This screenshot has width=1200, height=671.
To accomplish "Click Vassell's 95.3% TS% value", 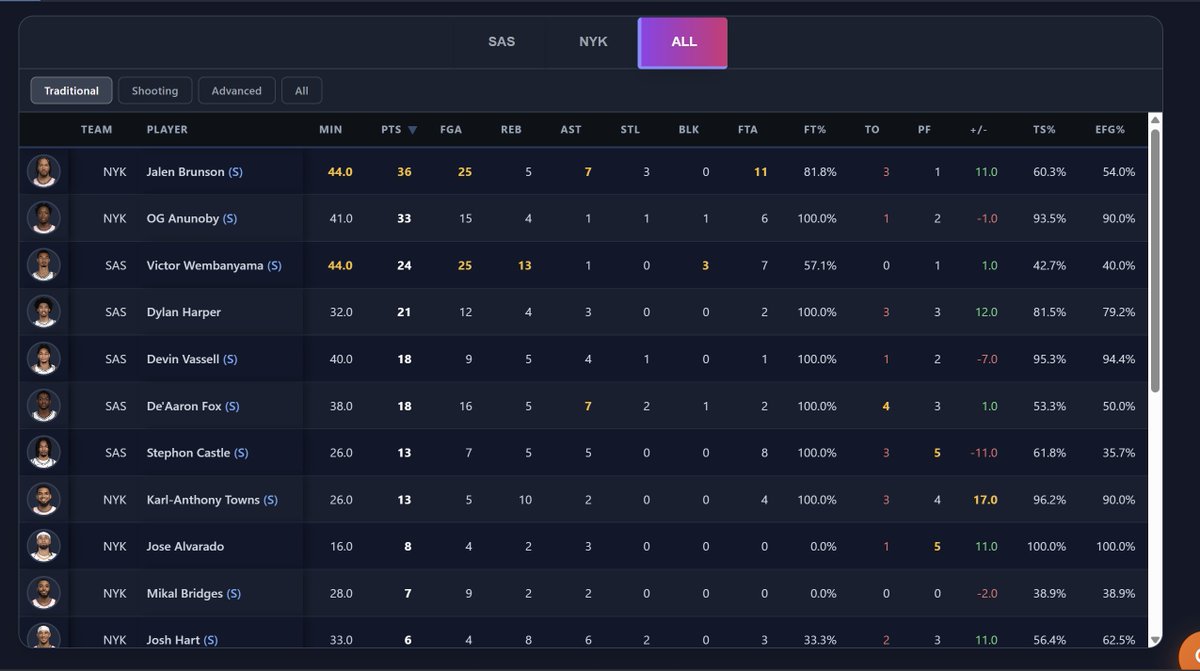I will tap(1049, 360).
